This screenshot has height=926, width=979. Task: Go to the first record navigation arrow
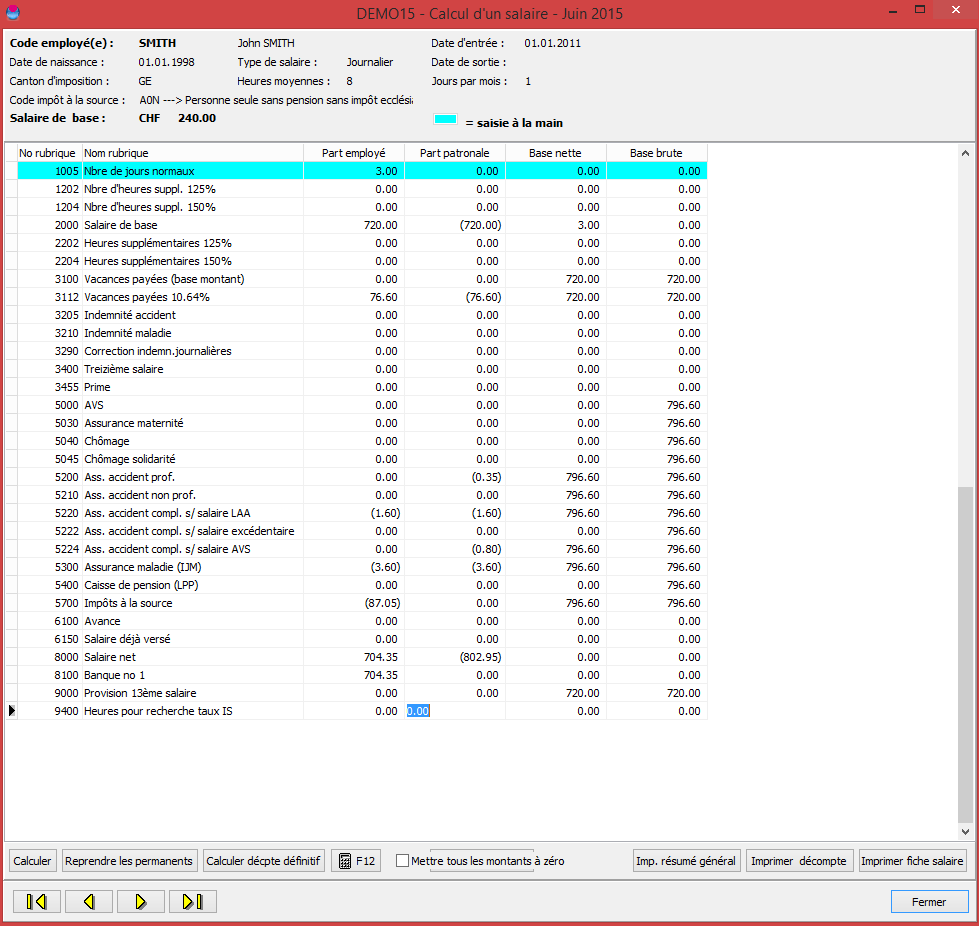37,901
